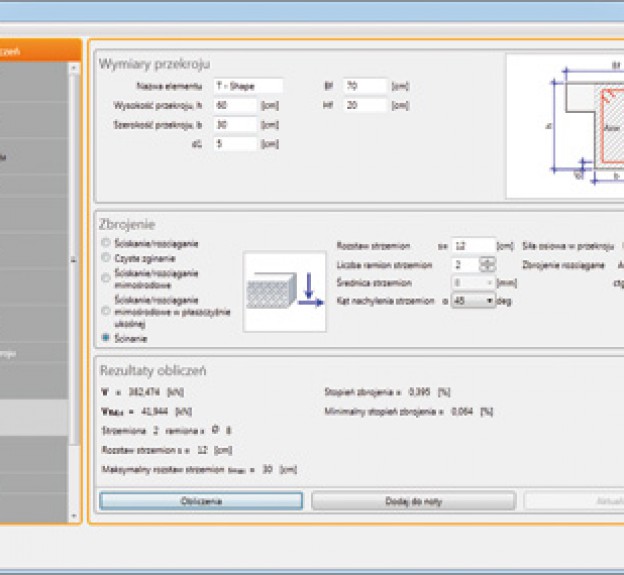Adjust the Liczba ramion strzemion stepper arrows
Image resolution: width=624 pixels, height=575 pixels.
click(x=487, y=265)
